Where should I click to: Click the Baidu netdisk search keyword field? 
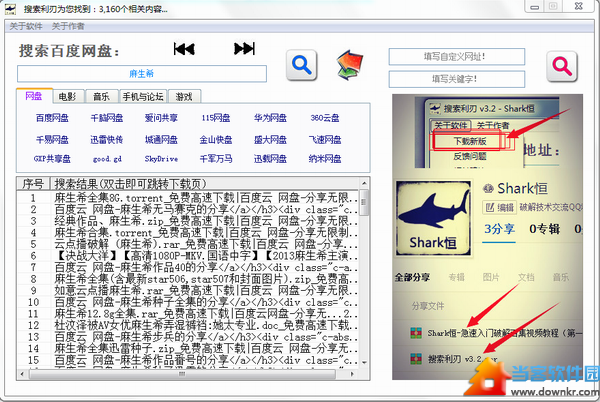[x=142, y=74]
